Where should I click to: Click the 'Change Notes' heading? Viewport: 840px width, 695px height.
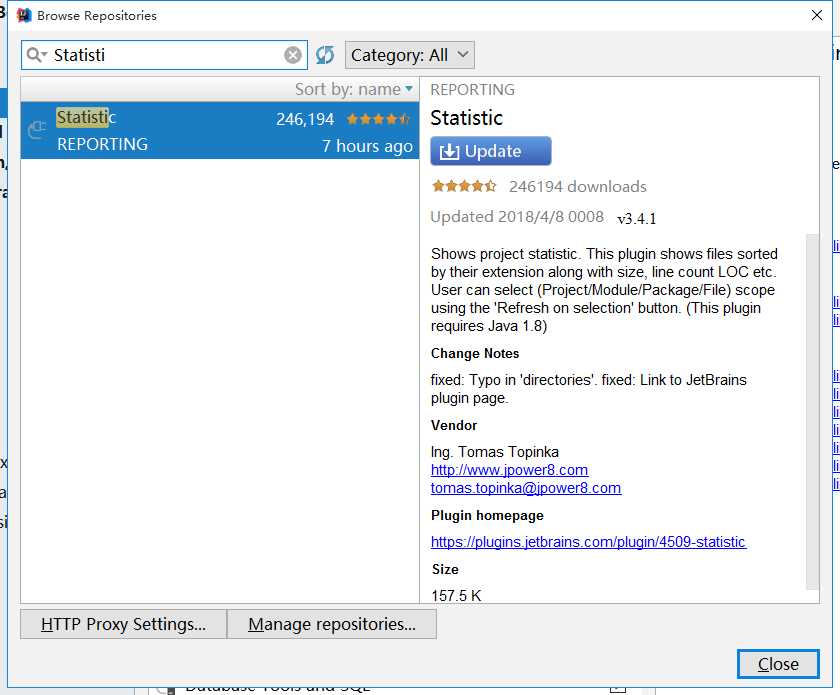point(475,354)
